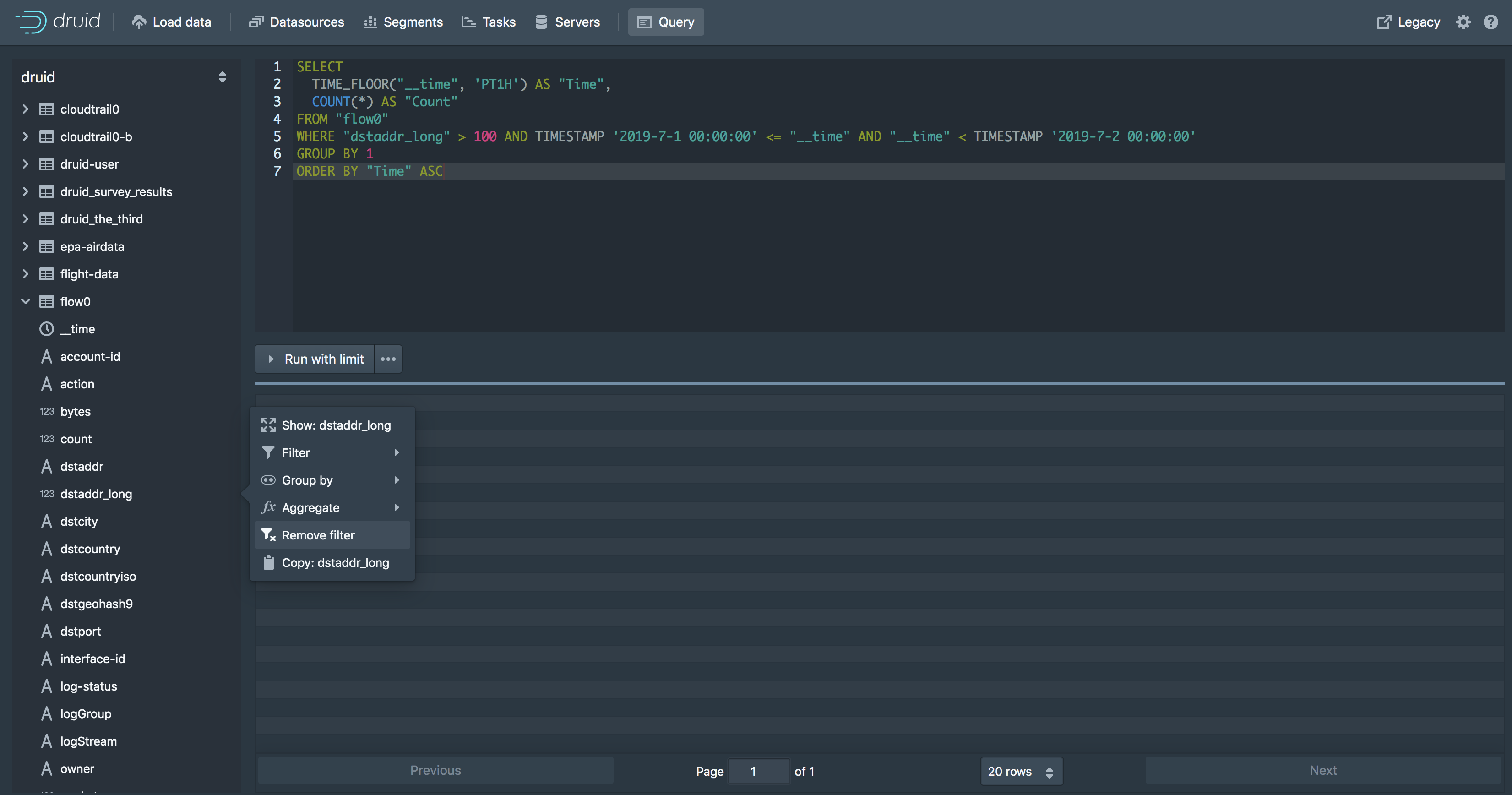Viewport: 1512px width, 795px height.
Task: Open settings gear icon in header
Action: 1463,22
